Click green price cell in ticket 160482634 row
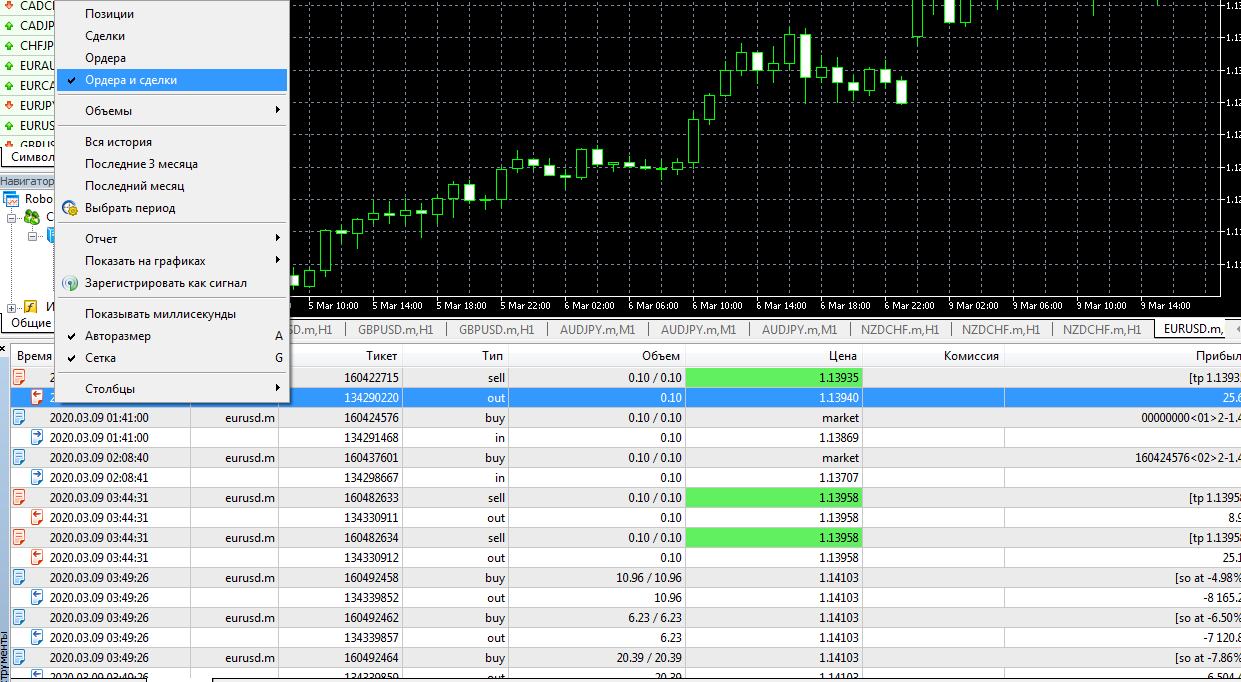 click(774, 537)
